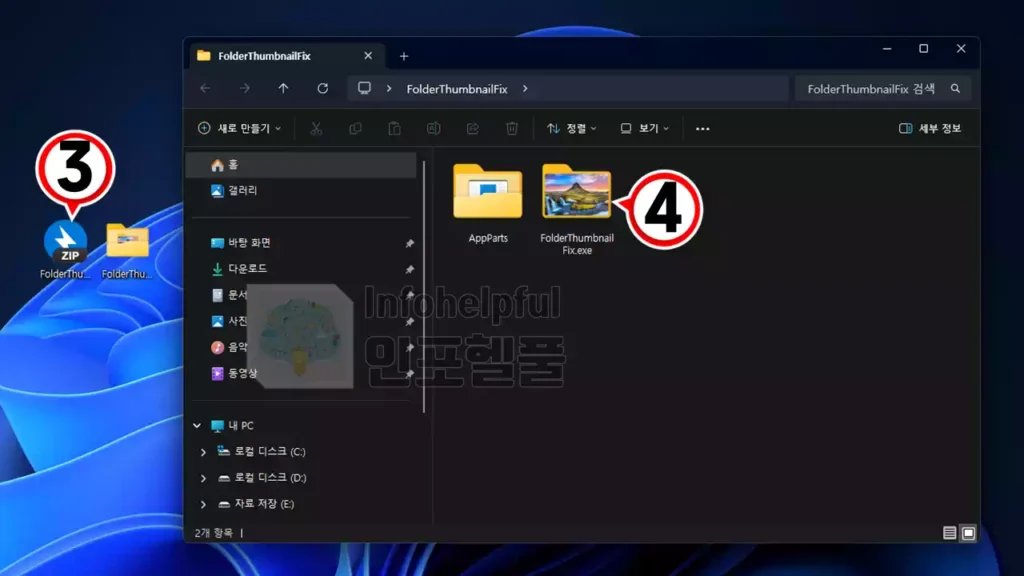Expand 자료 저장 (E:) drive node
Viewport: 1024px width, 576px height.
click(x=203, y=504)
